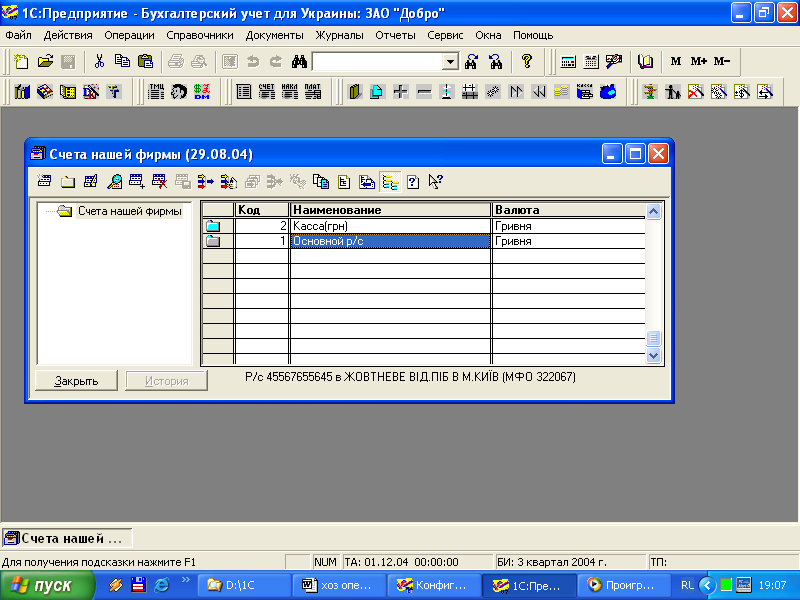Click Edit row pencil icon in accounts toolbar
This screenshot has width=800, height=600.
[x=91, y=181]
